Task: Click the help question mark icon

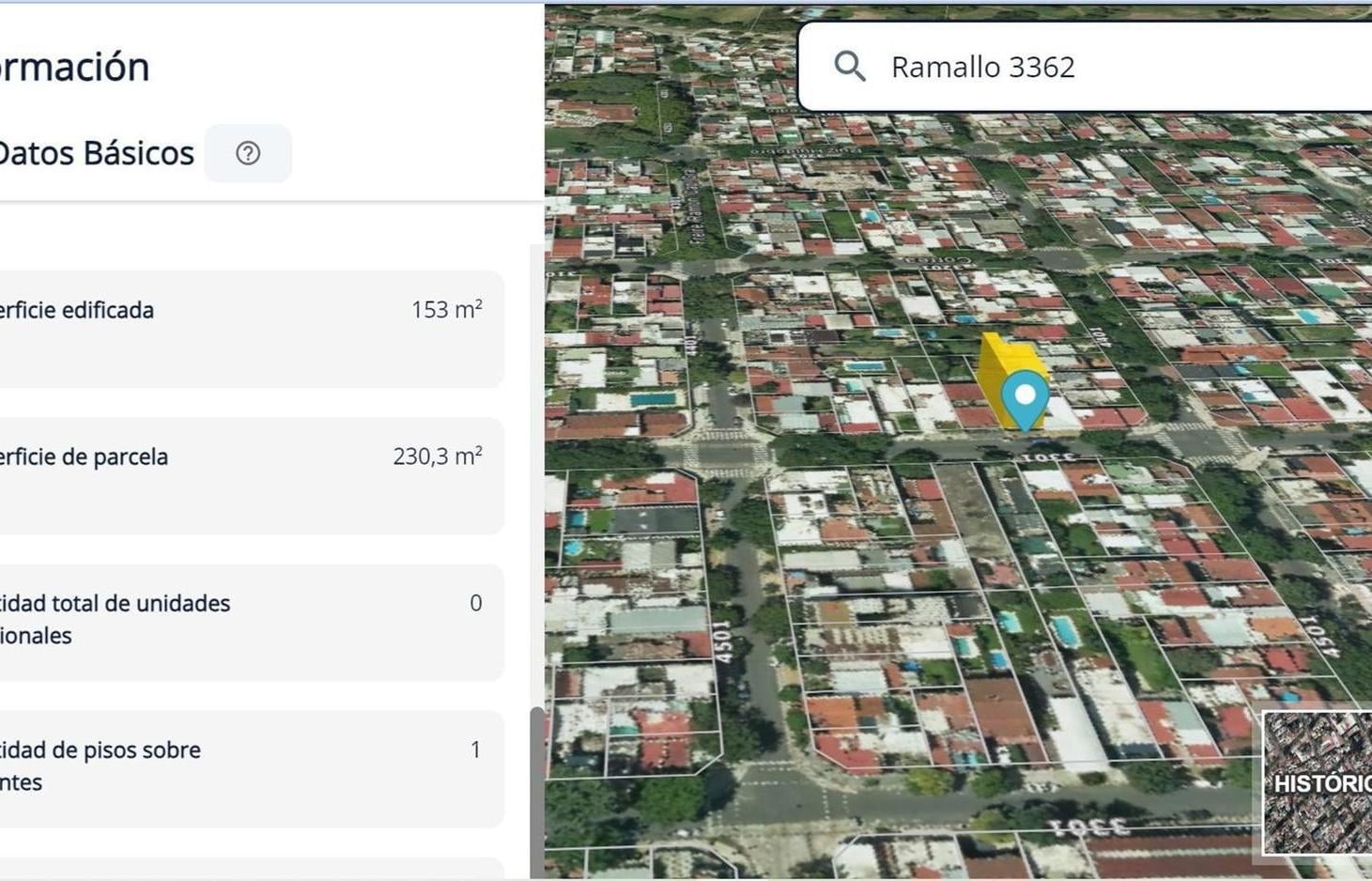Action: [x=248, y=153]
